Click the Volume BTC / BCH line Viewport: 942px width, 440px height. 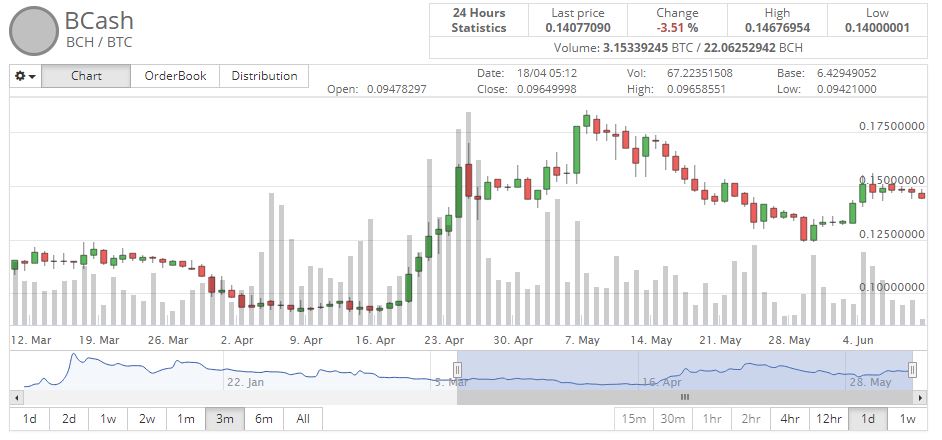tap(678, 47)
